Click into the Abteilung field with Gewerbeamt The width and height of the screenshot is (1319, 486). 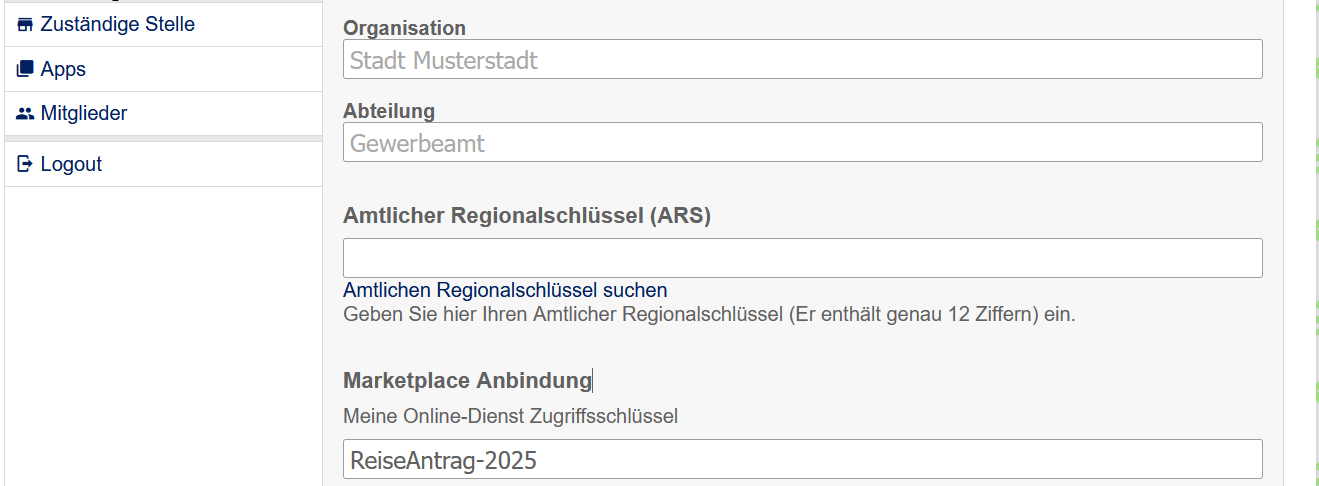[802, 143]
